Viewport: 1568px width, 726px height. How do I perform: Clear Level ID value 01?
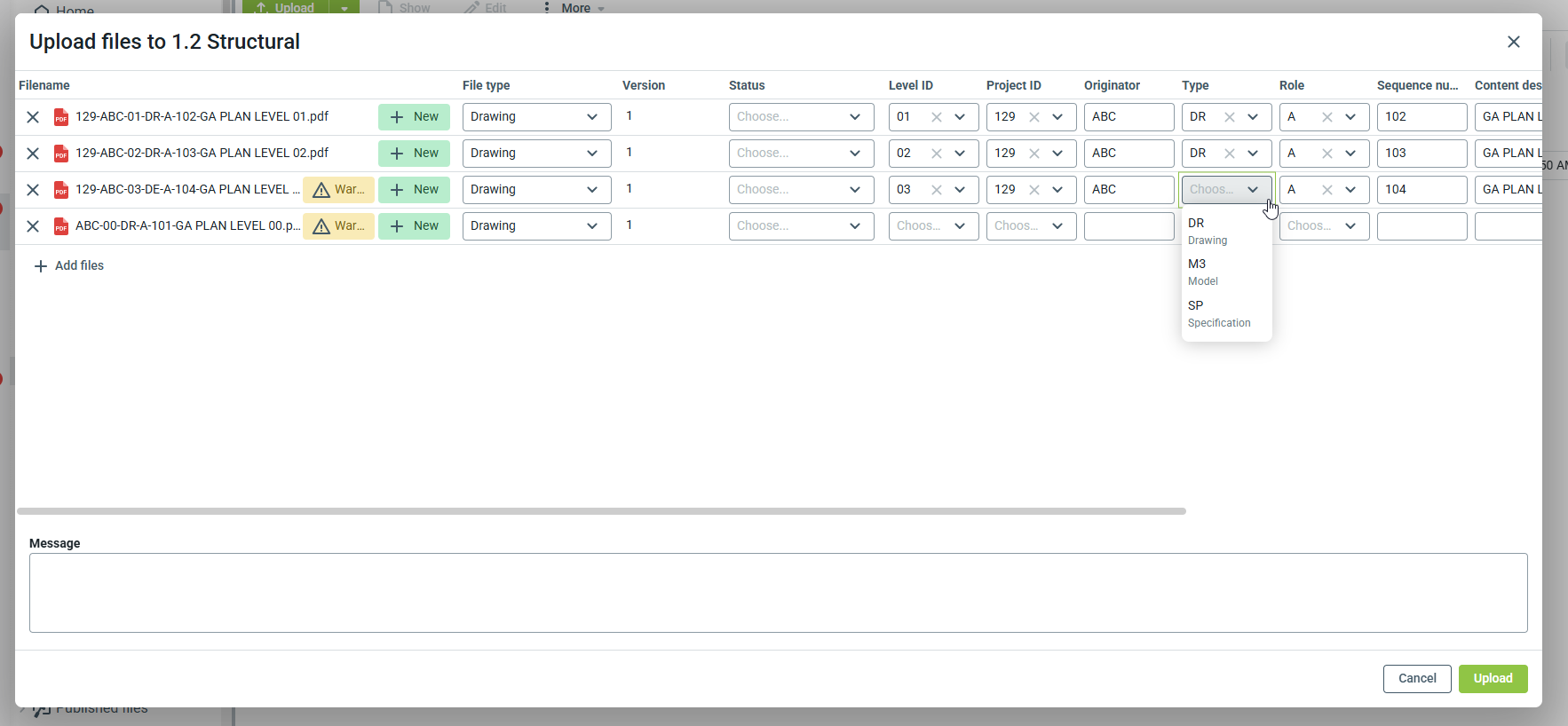936,117
